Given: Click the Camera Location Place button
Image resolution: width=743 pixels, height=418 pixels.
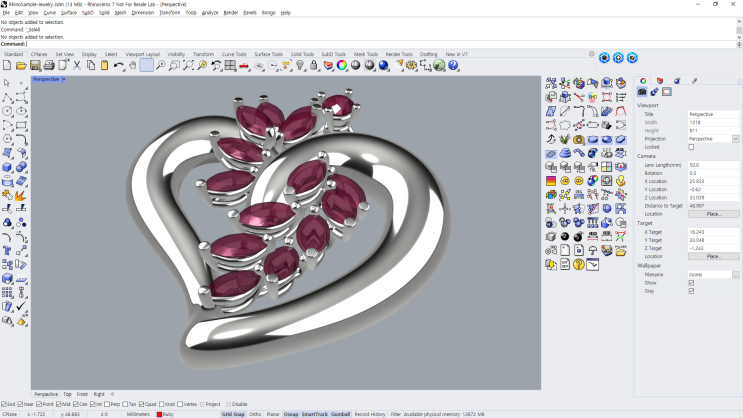Looking at the screenshot, I should 713,214.
